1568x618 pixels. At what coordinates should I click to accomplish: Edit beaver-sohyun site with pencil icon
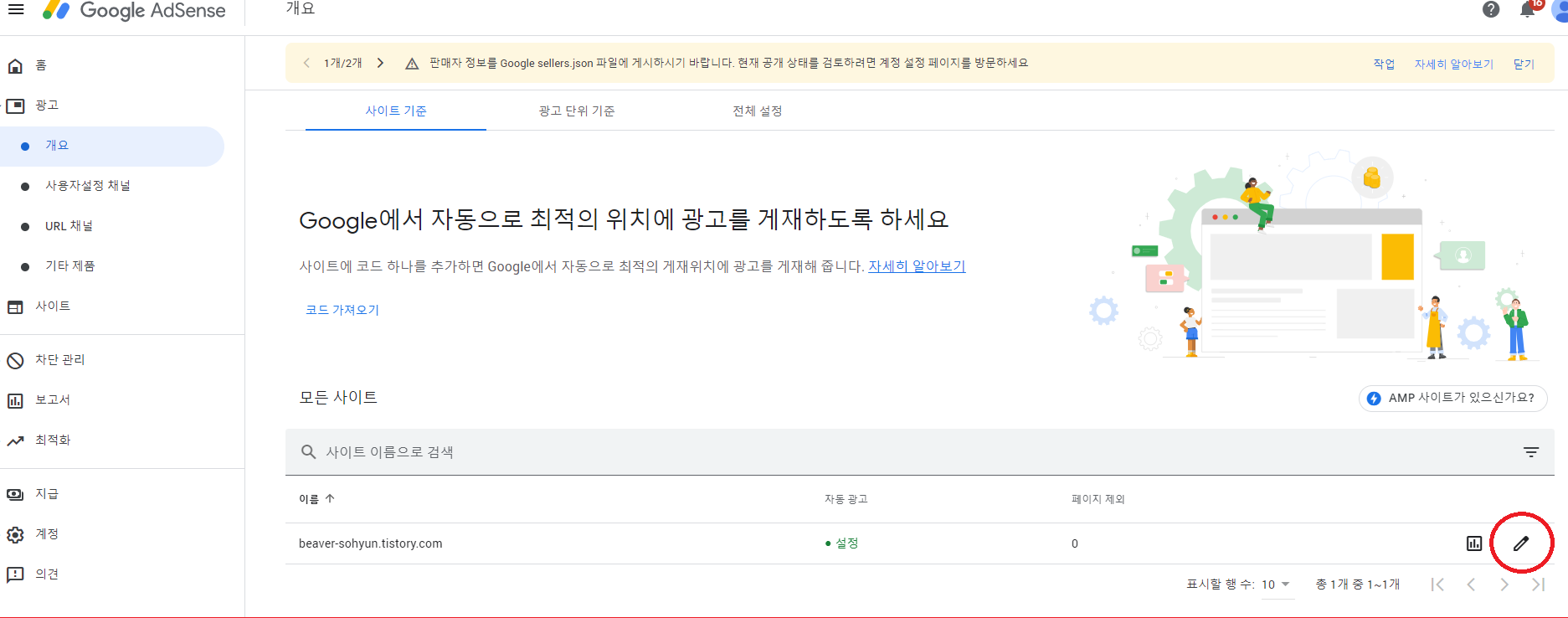1521,543
